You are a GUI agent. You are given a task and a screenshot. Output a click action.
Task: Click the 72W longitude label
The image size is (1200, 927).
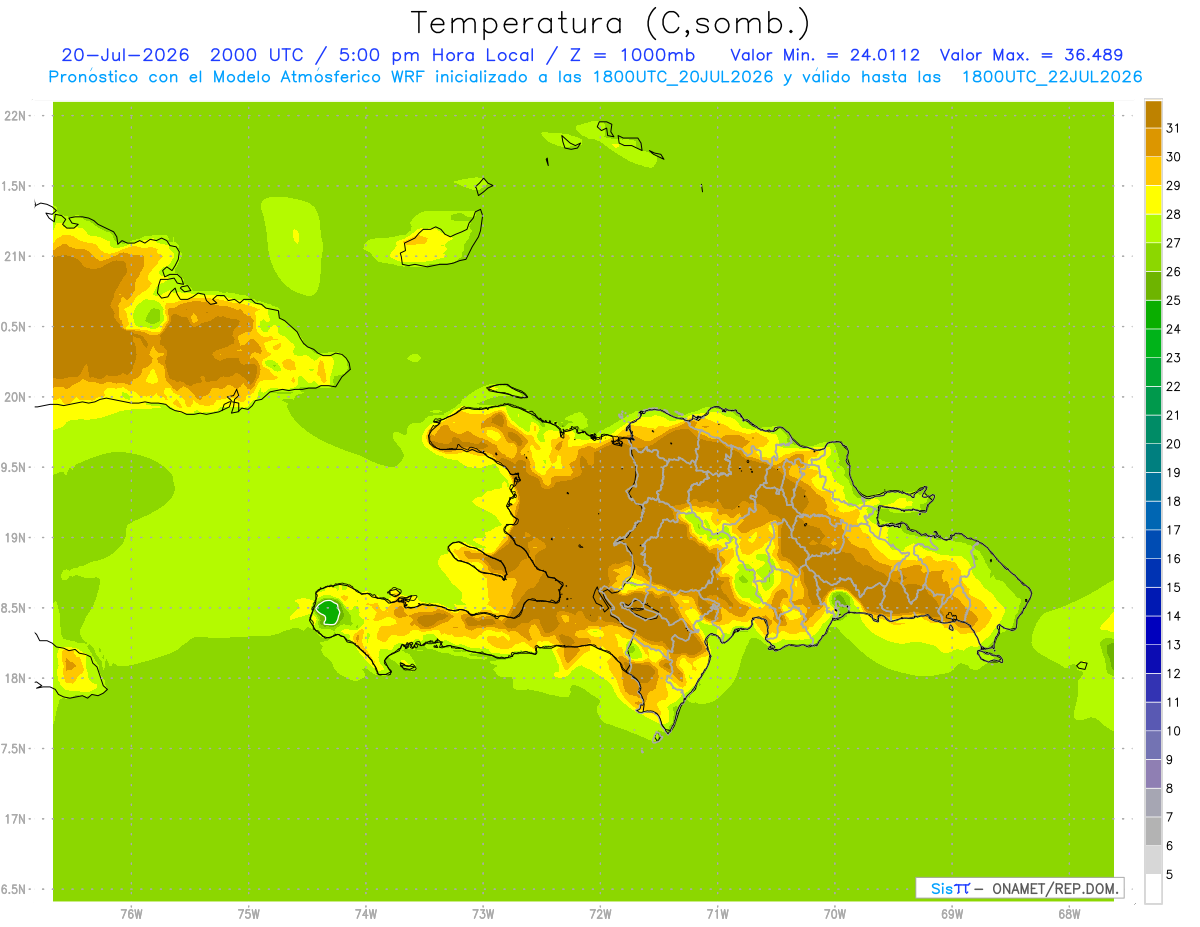(x=600, y=913)
